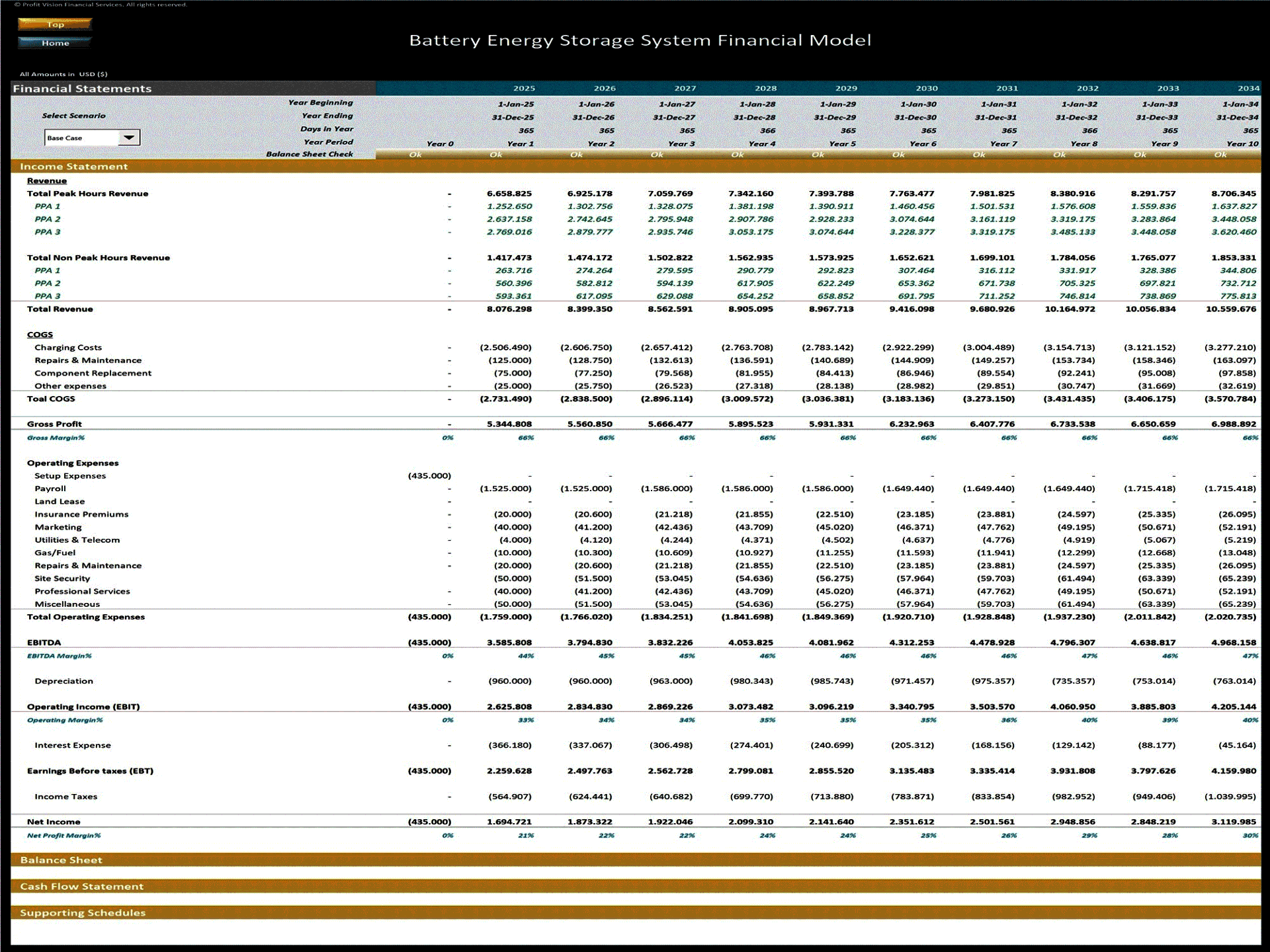Image resolution: width=1270 pixels, height=952 pixels.
Task: Click the Total Revenue row label
Action: tap(60, 309)
